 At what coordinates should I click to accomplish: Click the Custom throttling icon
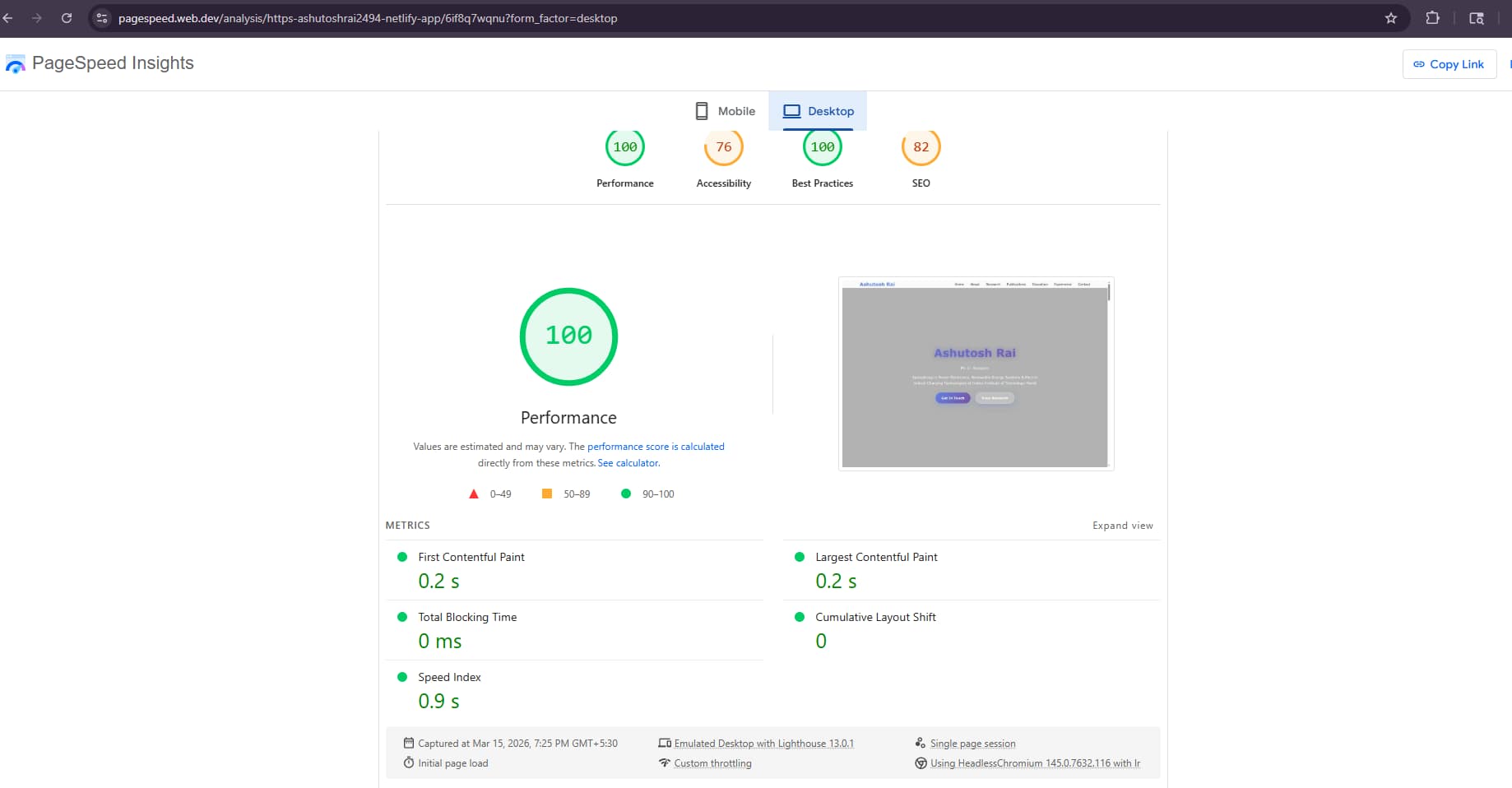click(665, 763)
